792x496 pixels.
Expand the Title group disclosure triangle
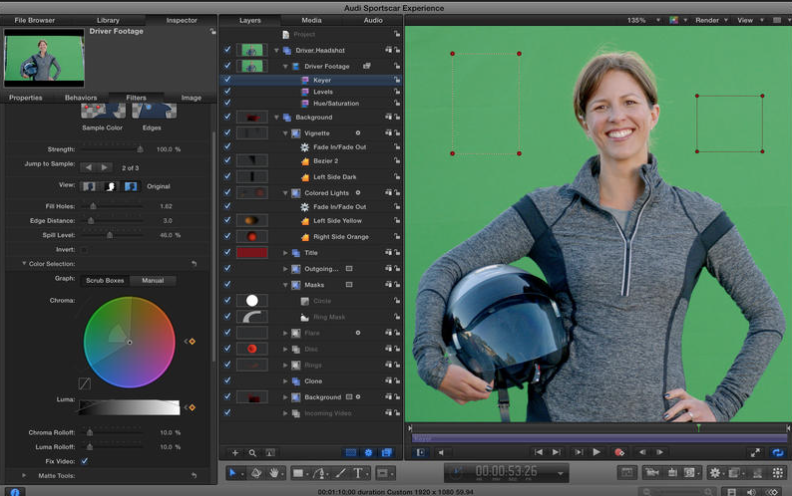pyautogui.click(x=285, y=253)
